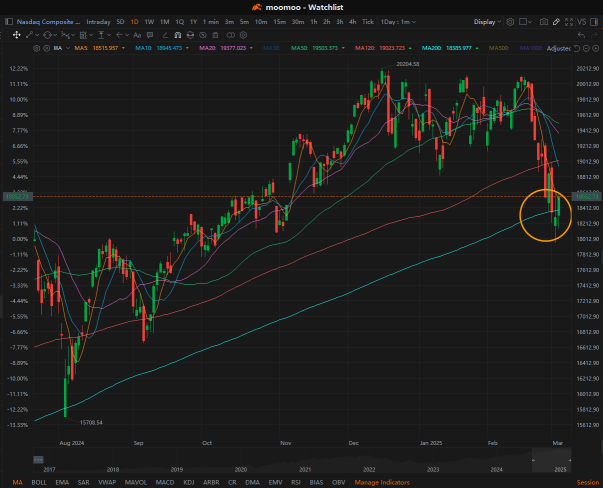Click the Nasdaq Composite symbol name
This screenshot has width=603, height=488.
click(48, 22)
